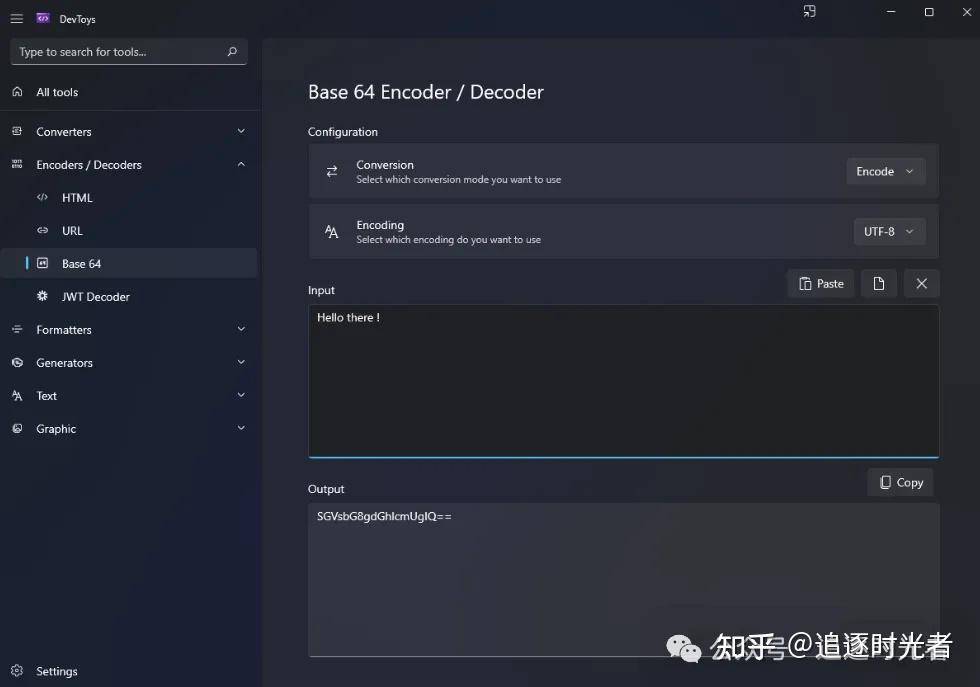Click the Base 64 sidebar icon

42,263
